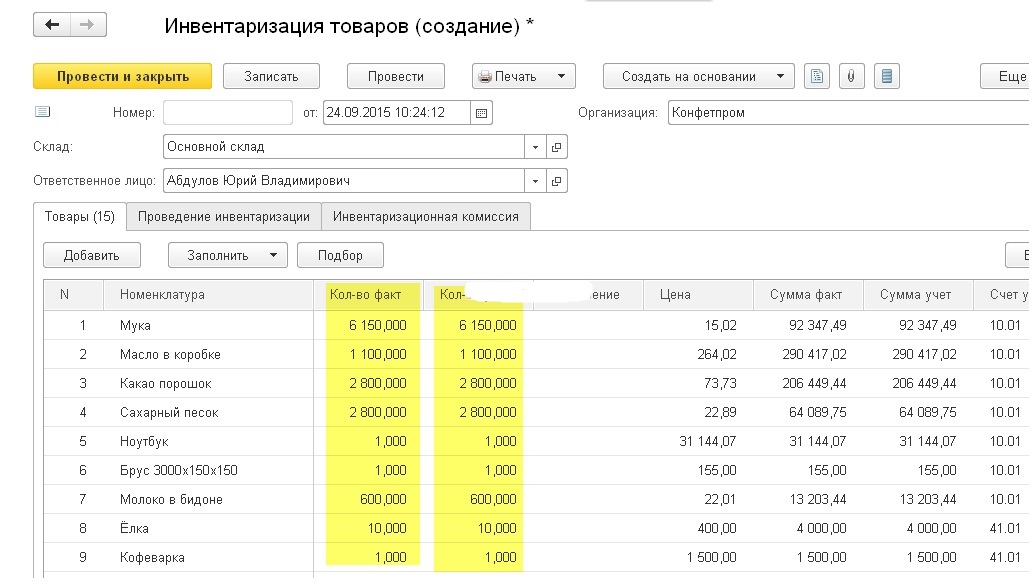Click the Организация field Конфетпром
Screen dimensions: 1036x587
[x=848, y=112]
